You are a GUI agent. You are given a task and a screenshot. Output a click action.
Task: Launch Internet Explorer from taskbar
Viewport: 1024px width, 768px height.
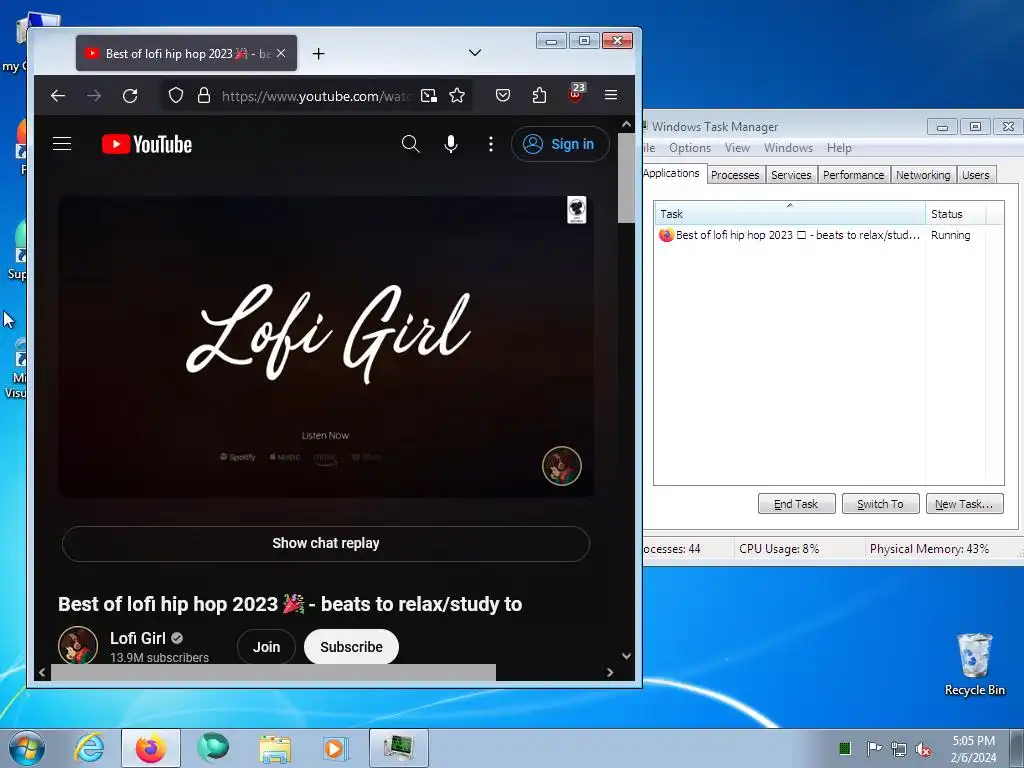point(89,748)
